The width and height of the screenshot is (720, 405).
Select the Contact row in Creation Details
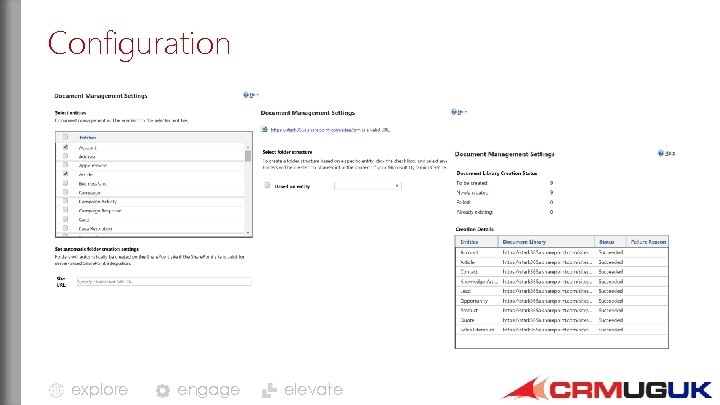pyautogui.click(x=562, y=271)
